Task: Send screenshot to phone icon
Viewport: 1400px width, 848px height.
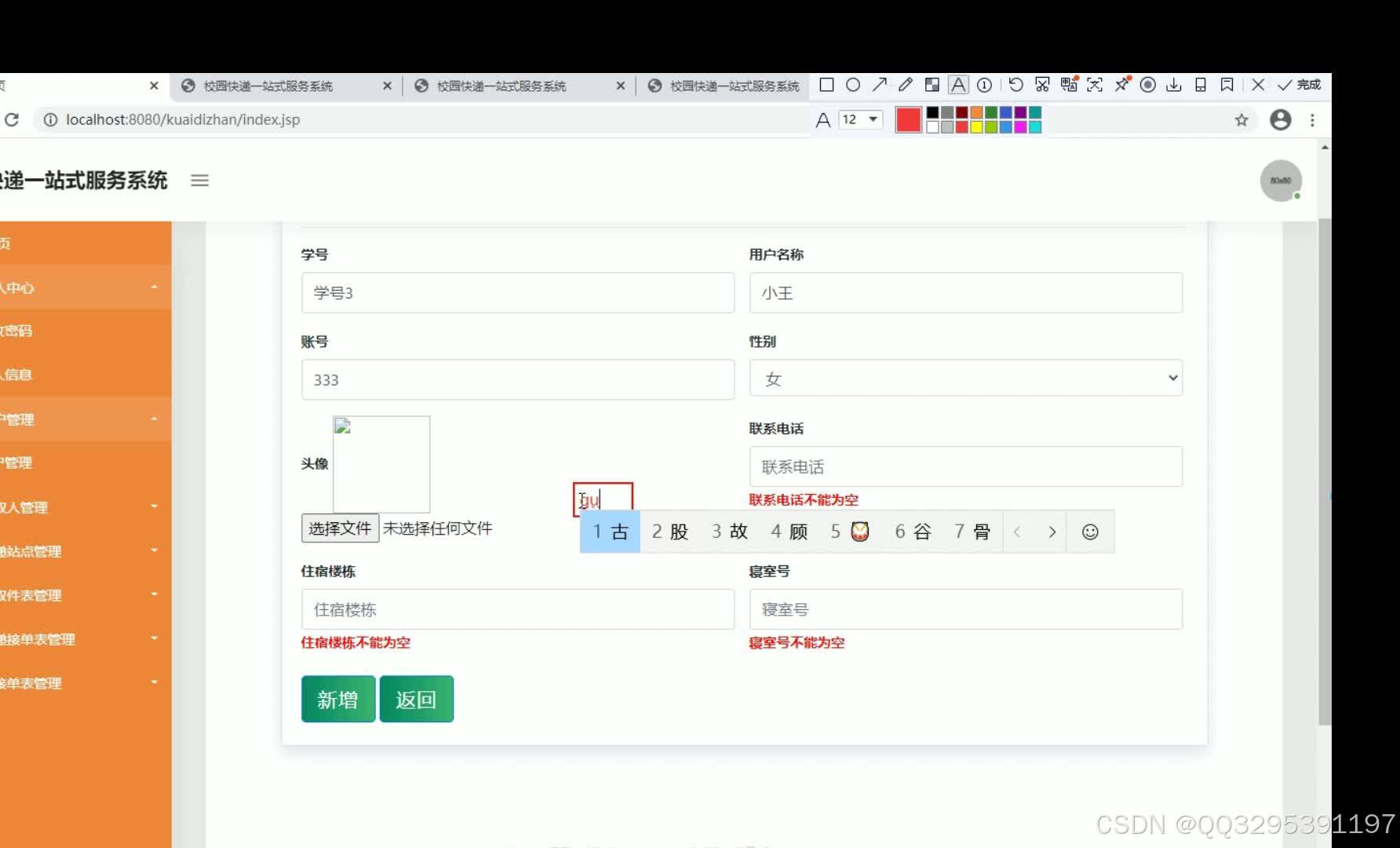Action: [x=1201, y=85]
